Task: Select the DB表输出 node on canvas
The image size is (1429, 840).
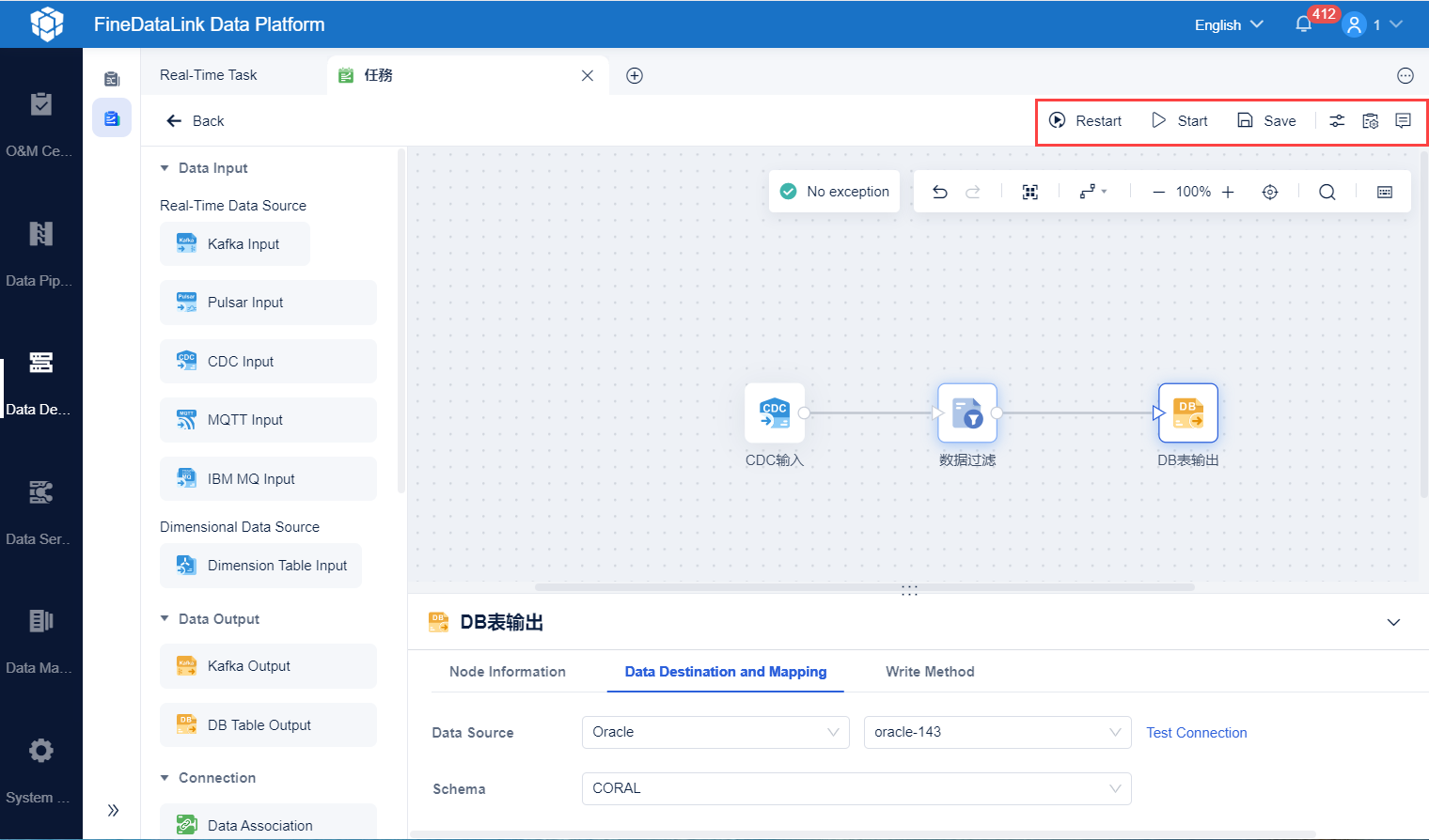Action: pos(1188,413)
